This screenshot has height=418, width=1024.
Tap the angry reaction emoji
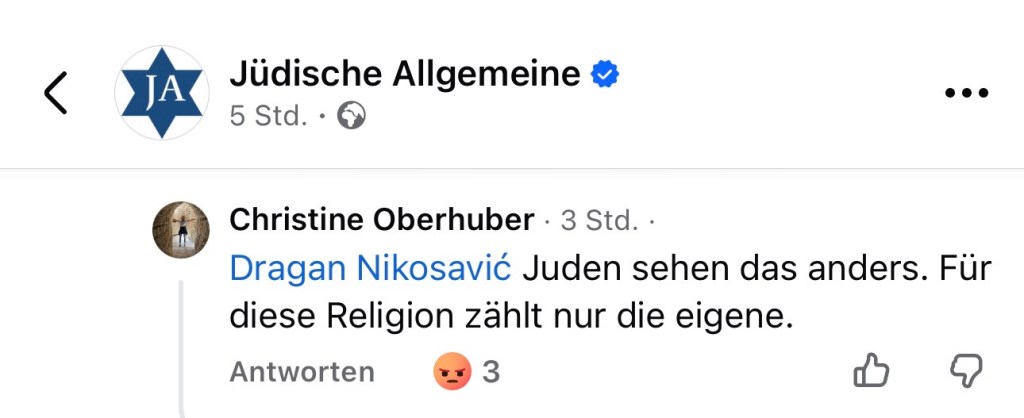tap(452, 372)
